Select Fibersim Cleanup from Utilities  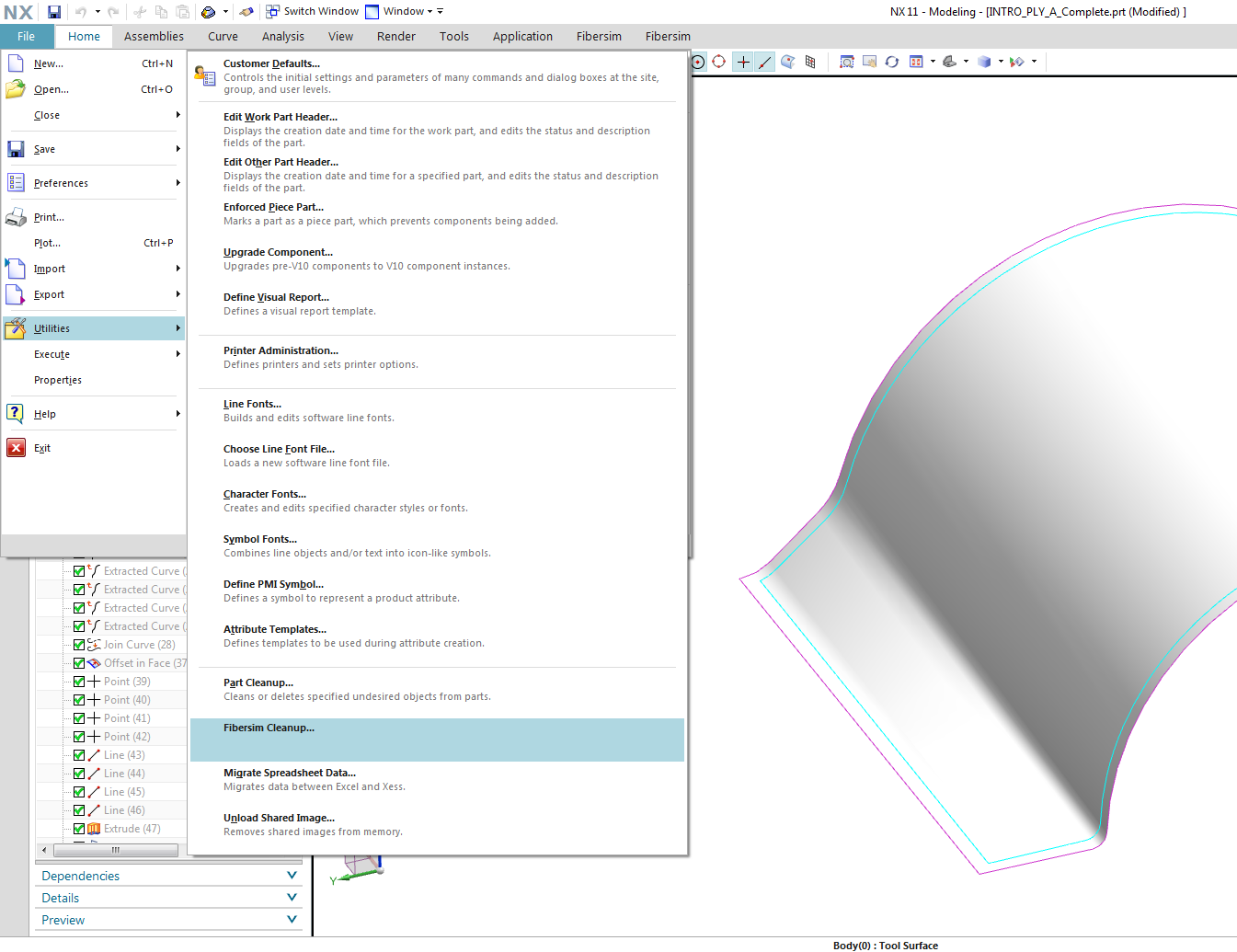point(269,728)
